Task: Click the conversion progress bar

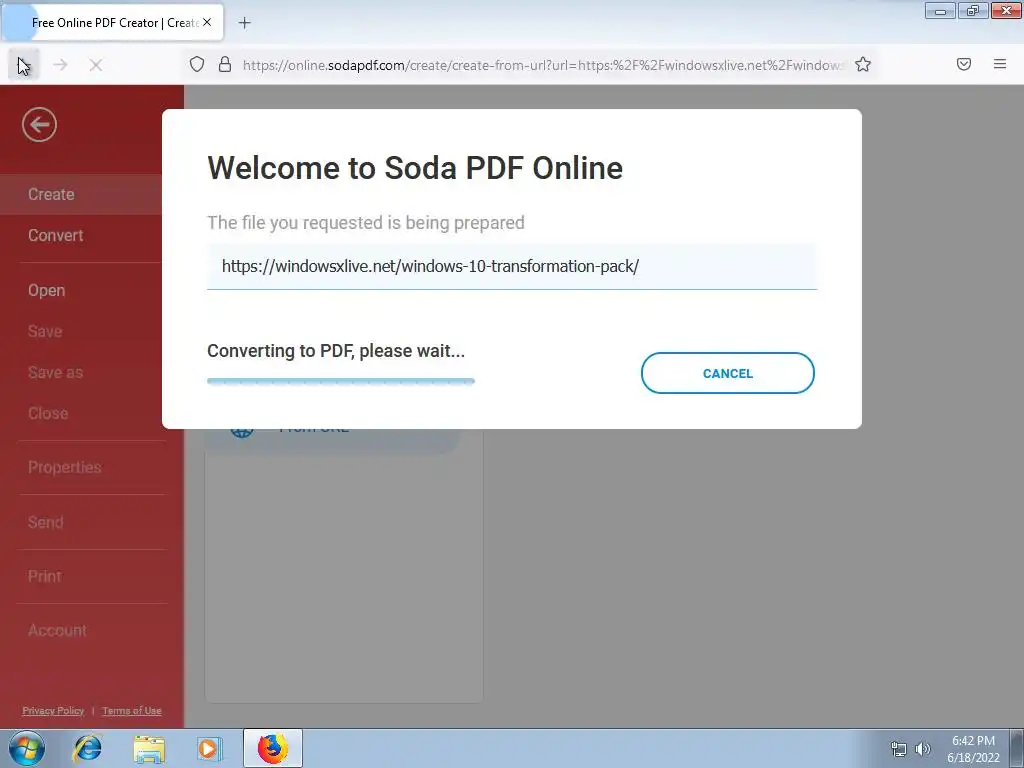Action: click(x=341, y=381)
